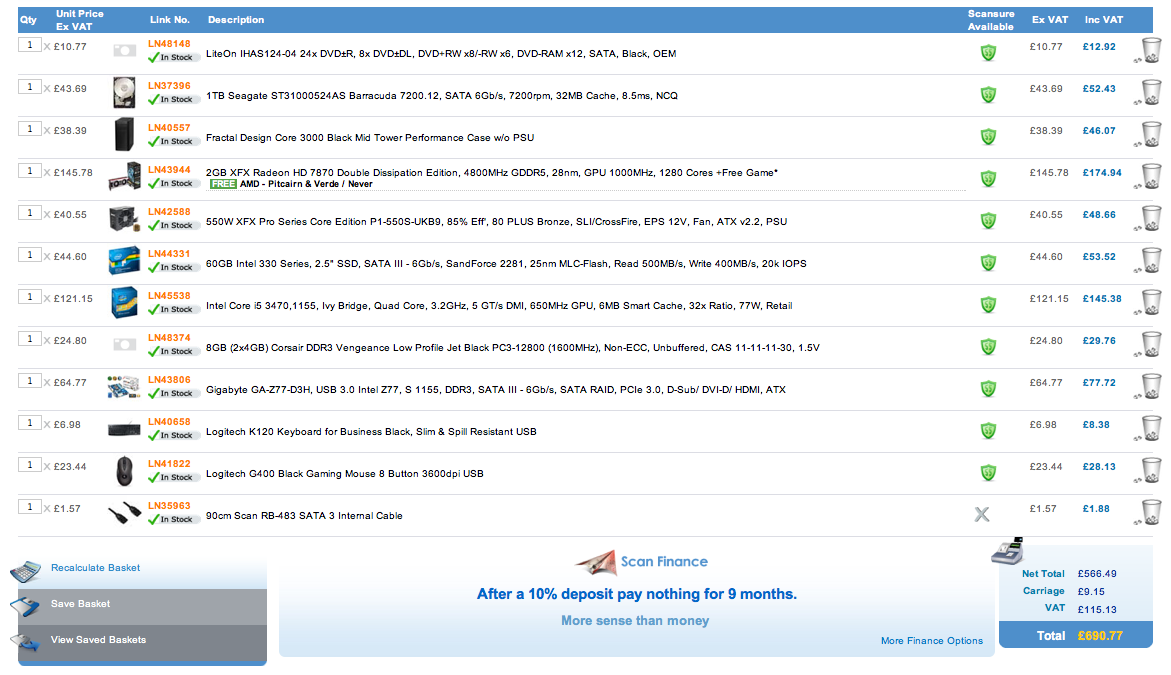Viewport: 1171px width, 675px height.
Task: Open link number LN48148
Action: coord(170,44)
